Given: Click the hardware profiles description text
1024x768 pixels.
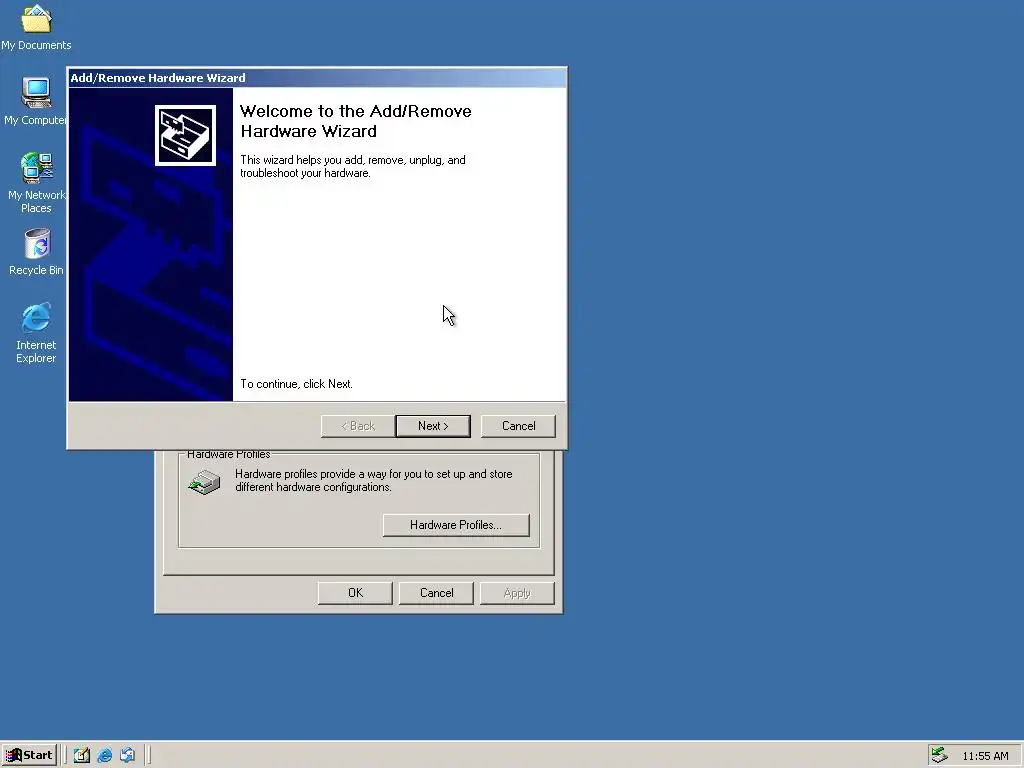Looking at the screenshot, I should click(374, 481).
